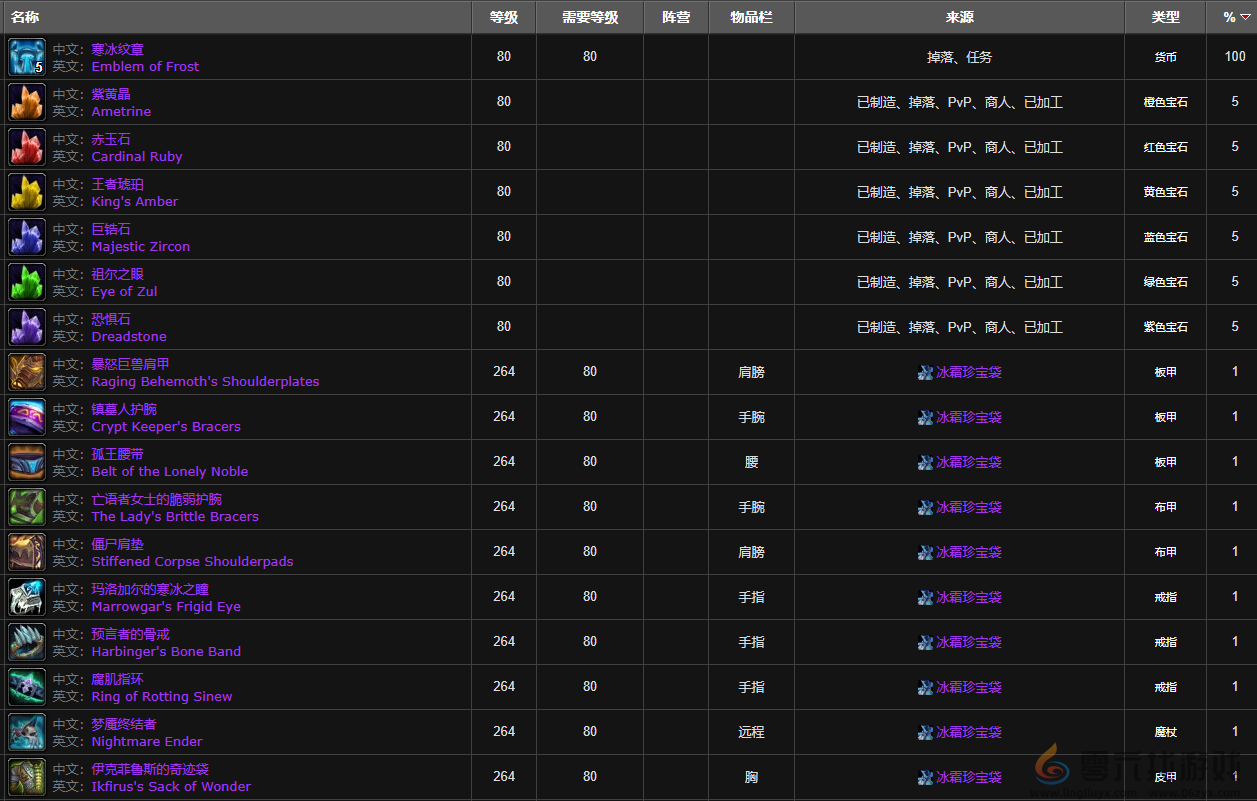Image resolution: width=1257 pixels, height=801 pixels.
Task: Click the Emblem of Frost item icon
Action: 27,57
